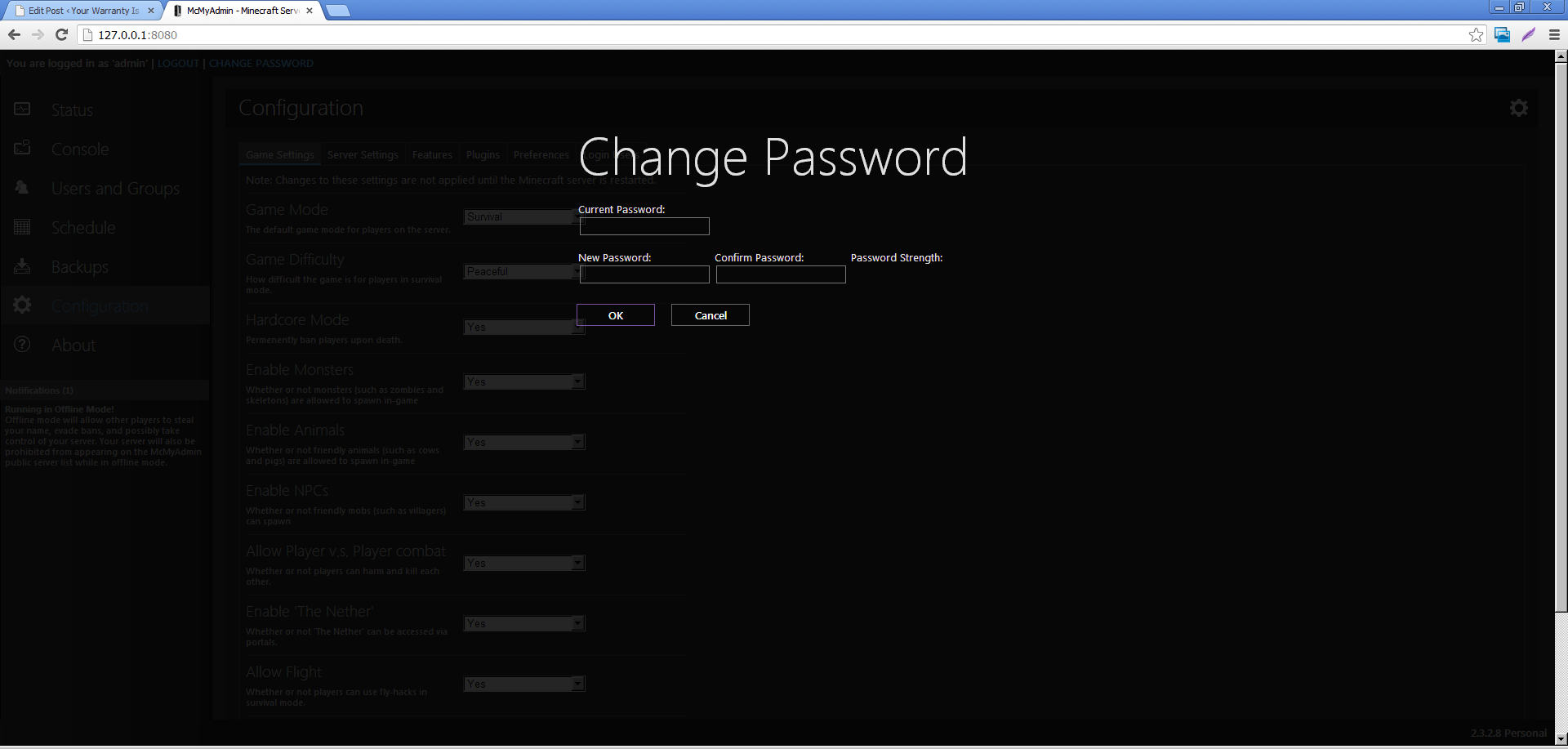Click the OK button in Change Password dialog
Viewport: 1568px width, 749px height.
click(x=616, y=315)
